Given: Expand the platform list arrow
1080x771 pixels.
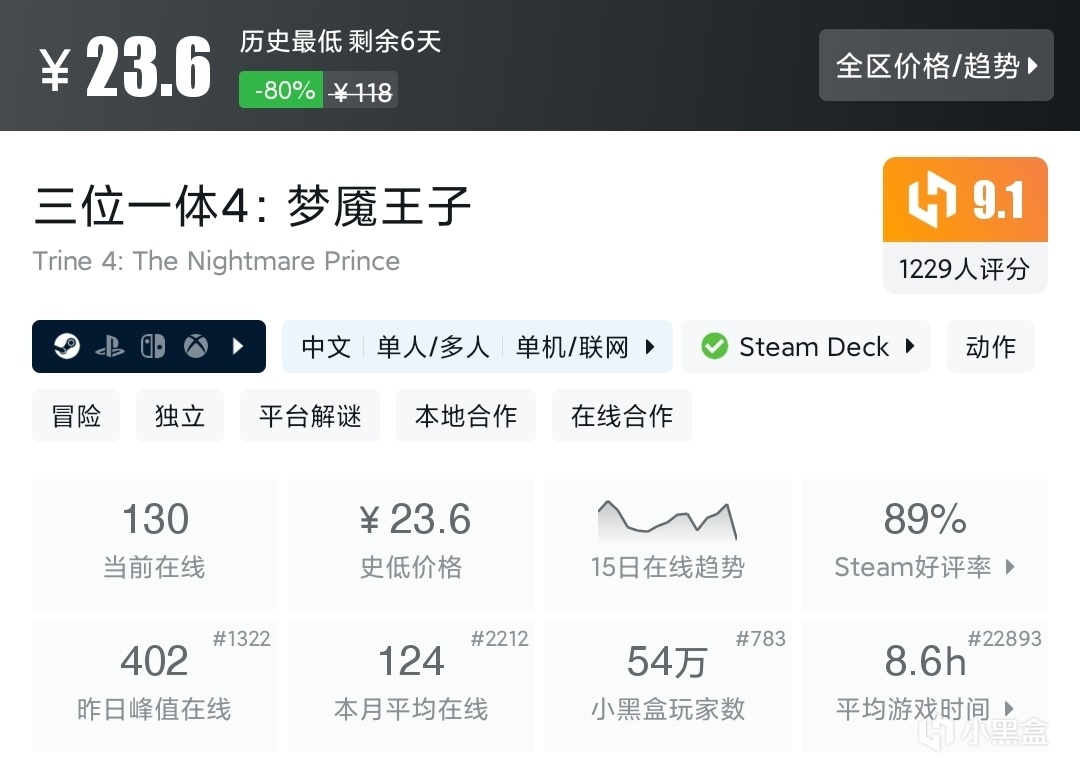Looking at the screenshot, I should pos(238,347).
